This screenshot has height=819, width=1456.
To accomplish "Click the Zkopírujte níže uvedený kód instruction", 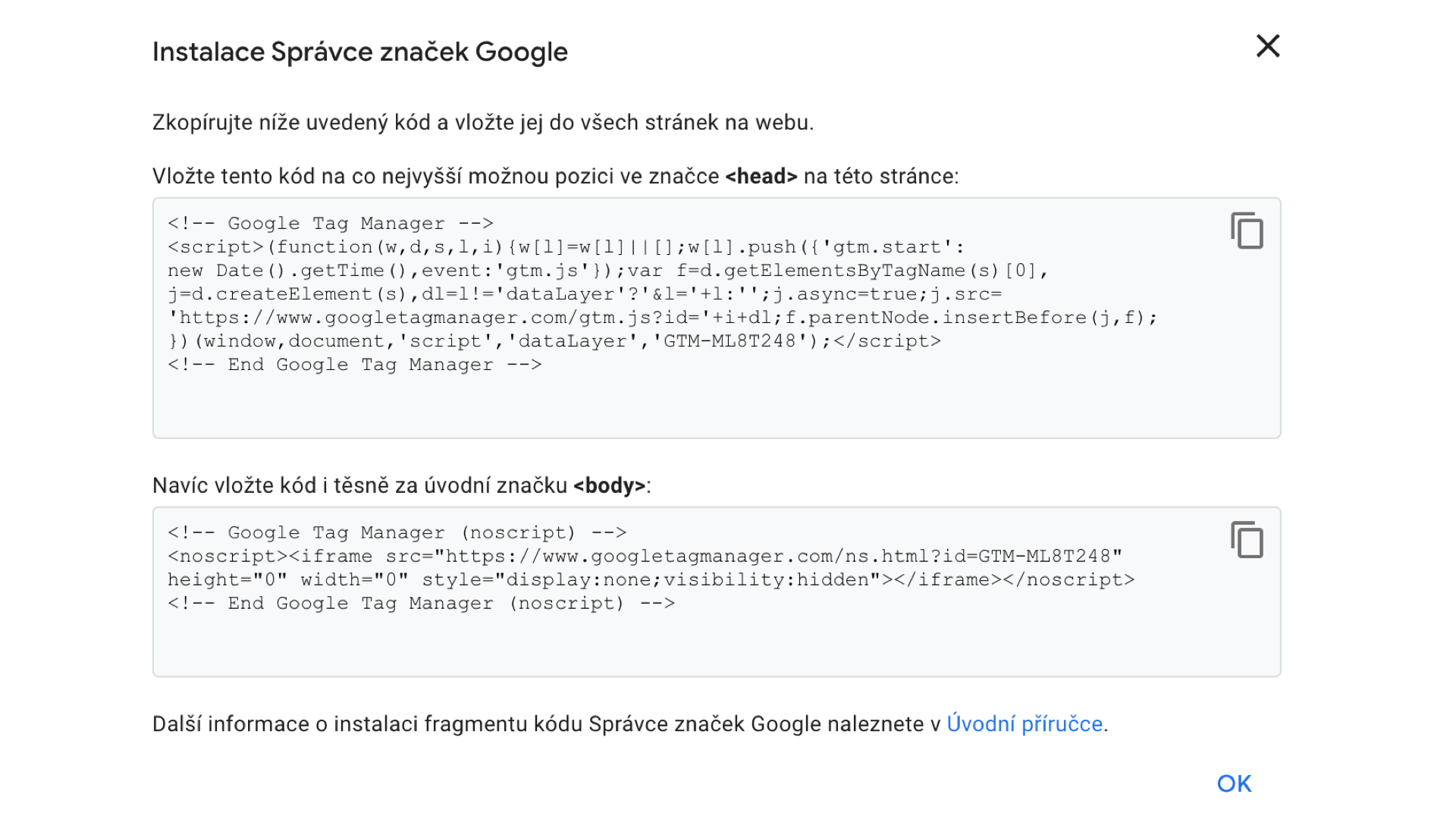I will click(x=482, y=123).
